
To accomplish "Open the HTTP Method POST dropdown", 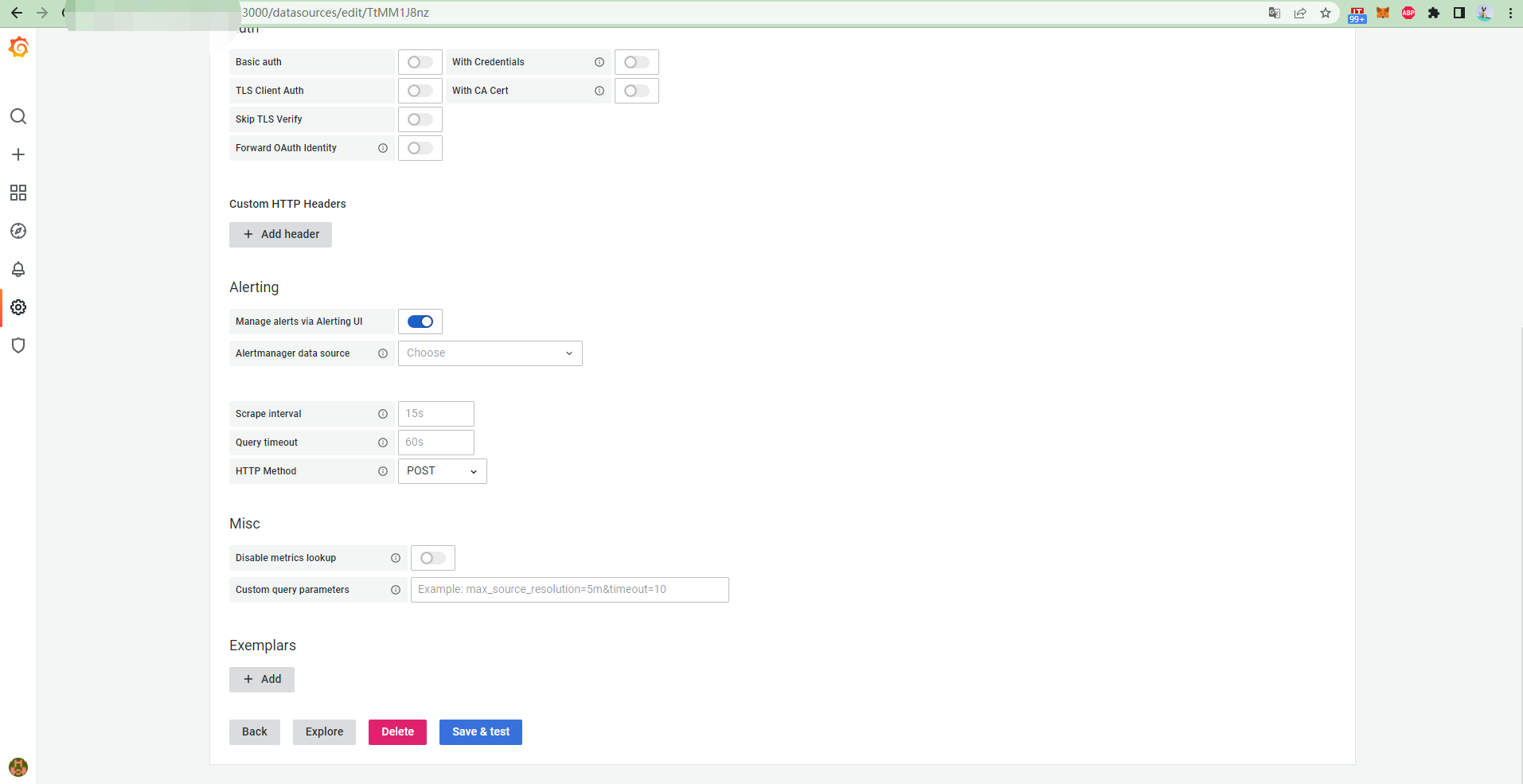I will point(443,471).
